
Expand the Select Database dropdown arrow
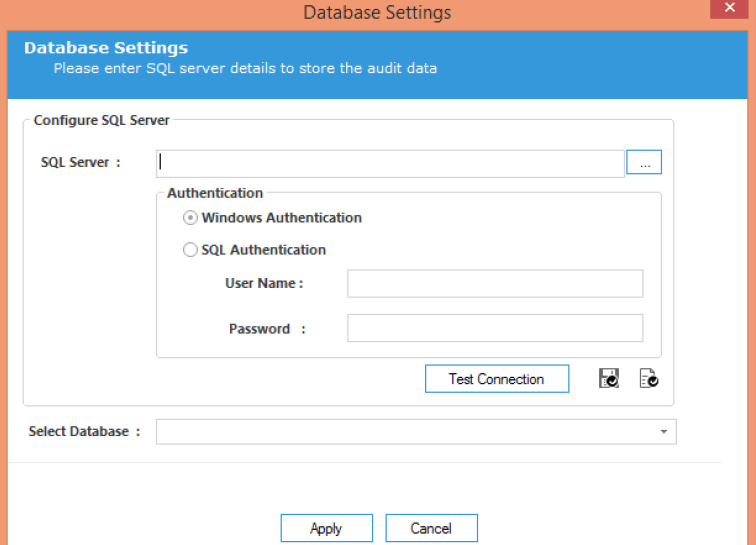point(664,432)
